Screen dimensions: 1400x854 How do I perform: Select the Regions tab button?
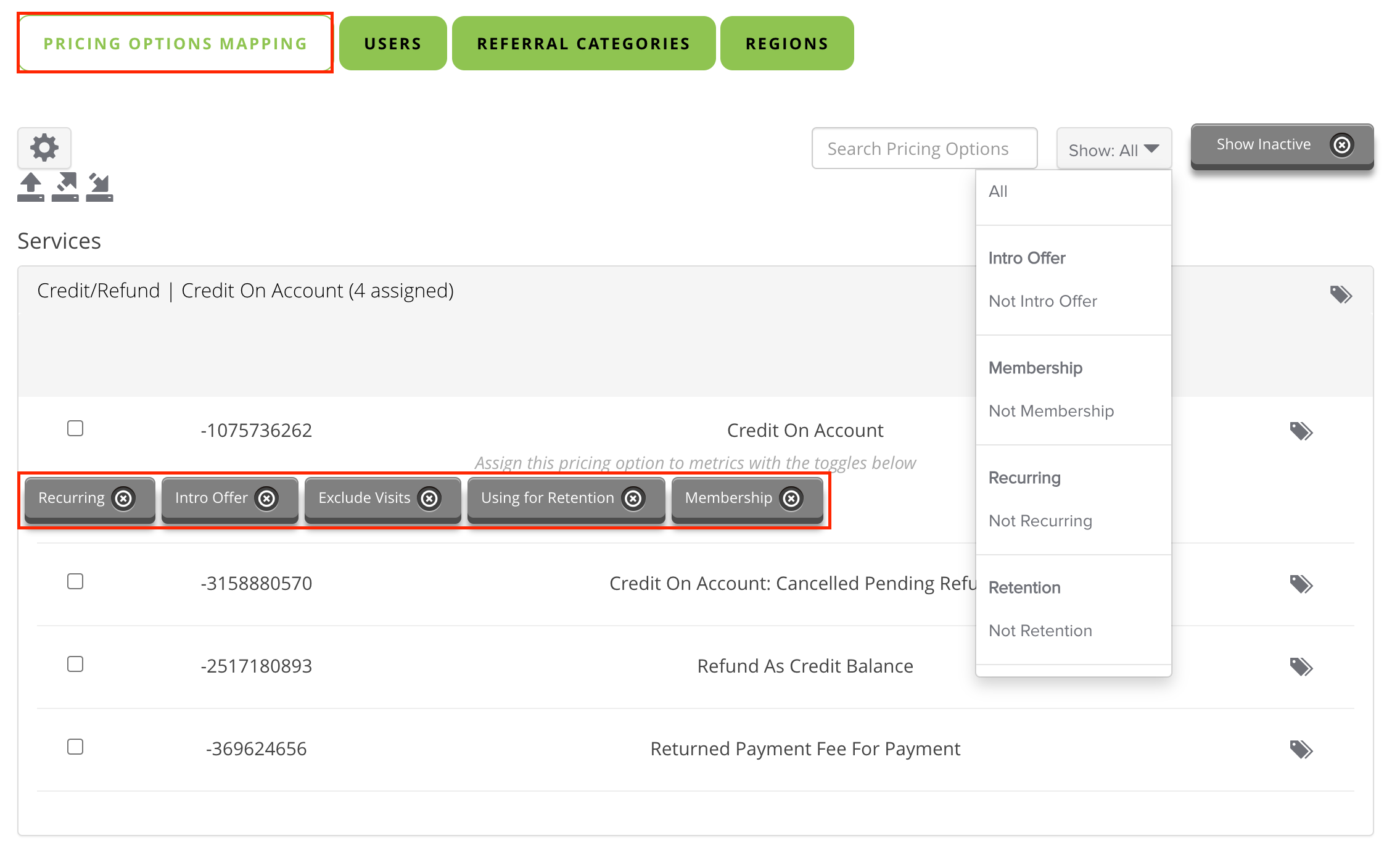786,43
